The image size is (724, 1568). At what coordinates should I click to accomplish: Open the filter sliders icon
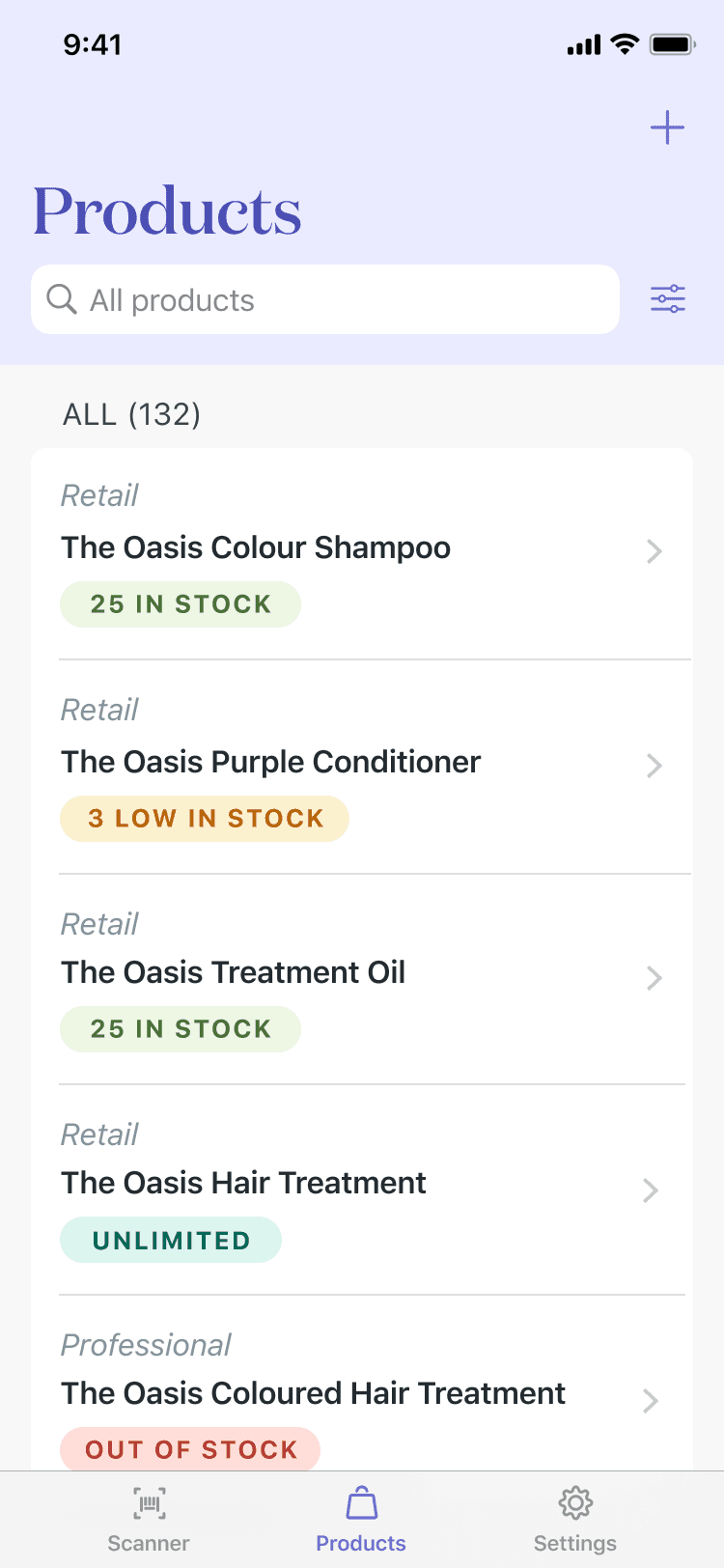(x=668, y=299)
